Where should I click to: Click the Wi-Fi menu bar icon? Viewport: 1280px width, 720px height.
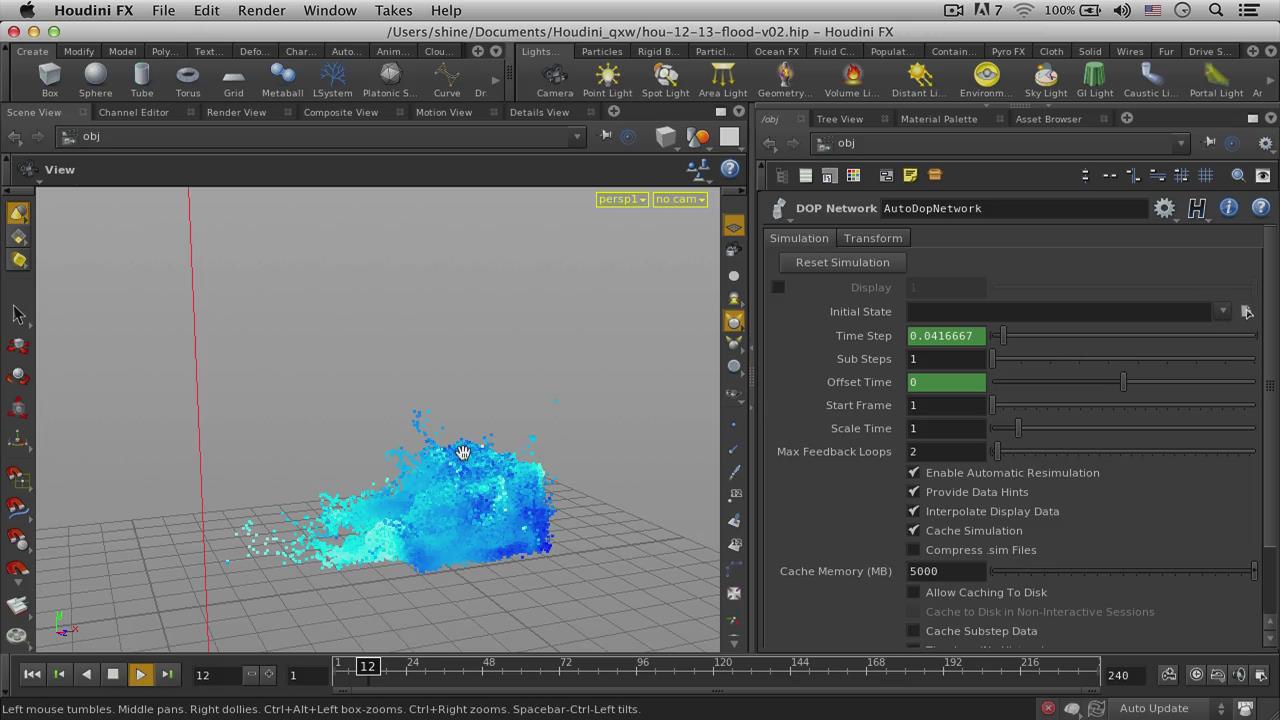(x=1024, y=10)
